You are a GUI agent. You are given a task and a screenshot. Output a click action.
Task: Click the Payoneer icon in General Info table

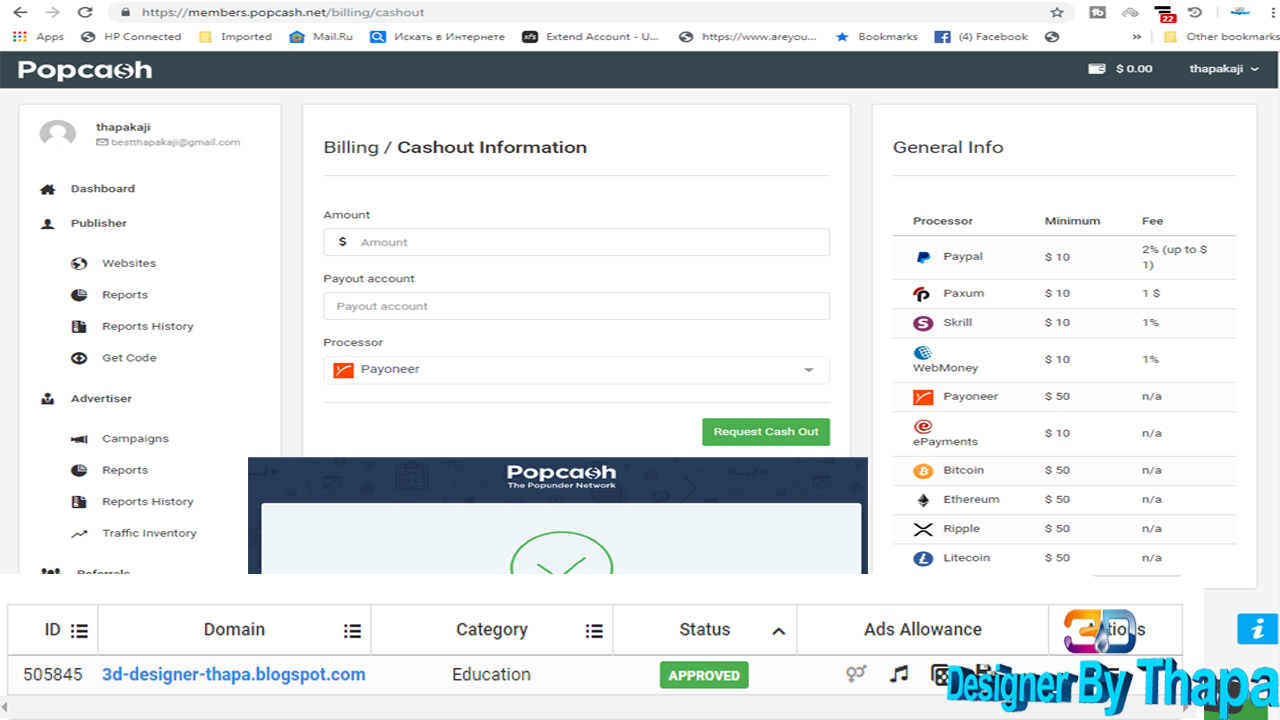pos(923,397)
